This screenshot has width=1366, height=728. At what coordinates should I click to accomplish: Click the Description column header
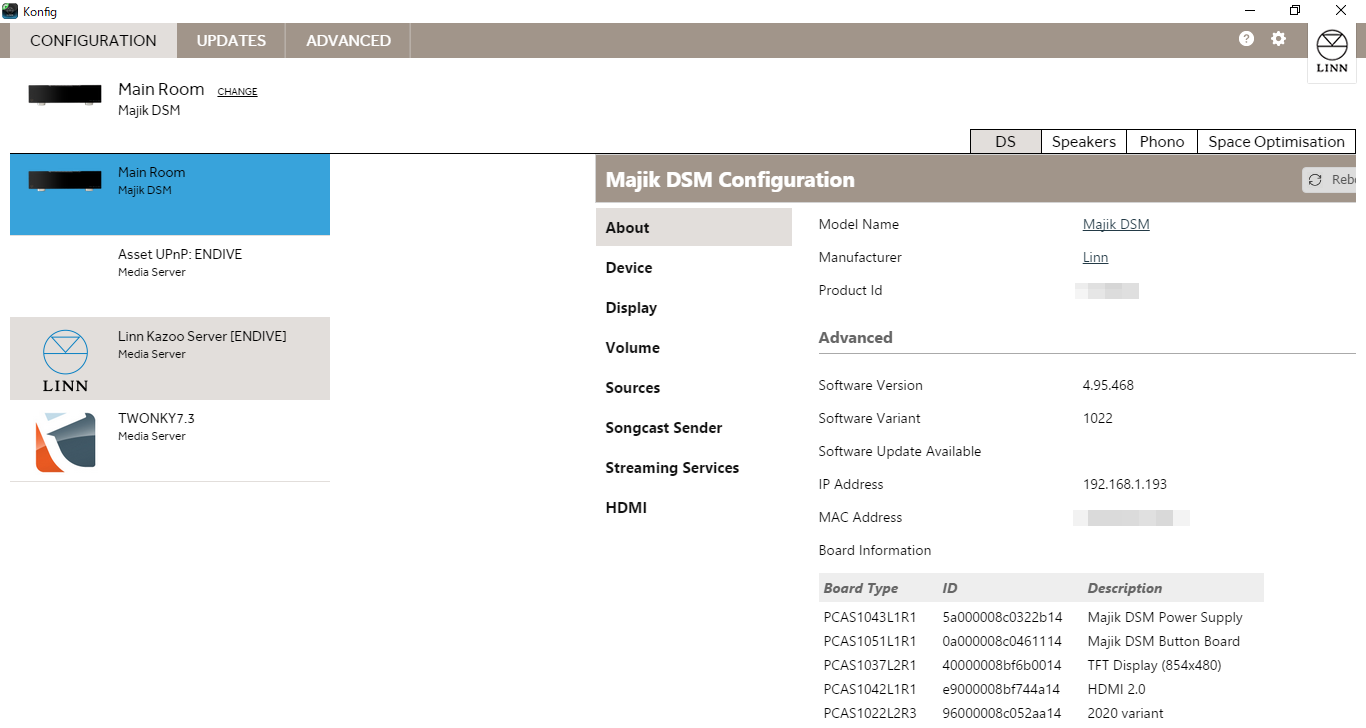click(x=1125, y=588)
